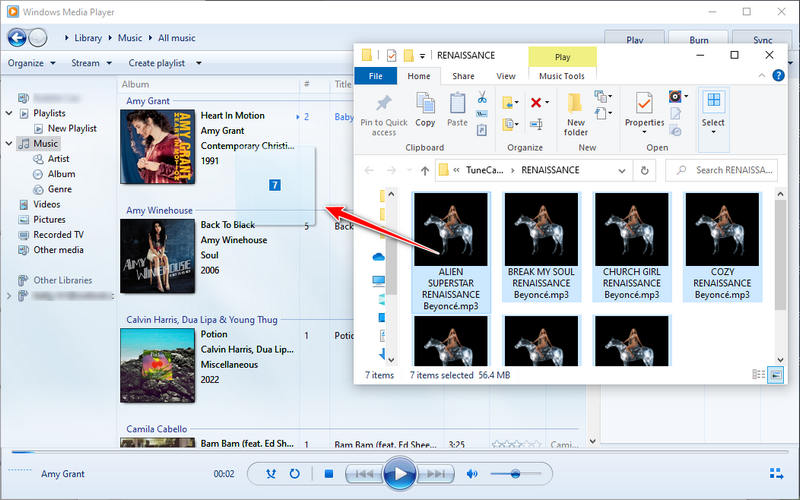Click the Delete red X icon
Screen dimensions: 800x500
click(x=538, y=102)
